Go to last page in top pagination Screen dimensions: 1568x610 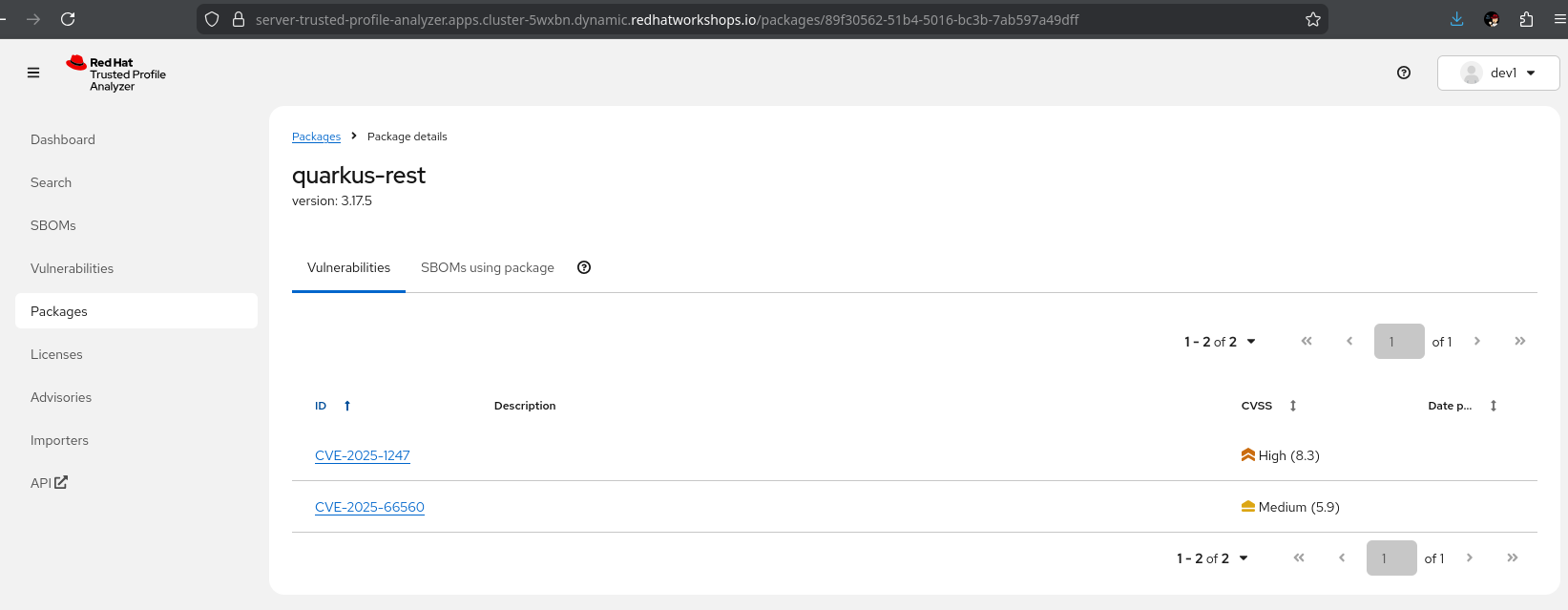pos(1520,341)
